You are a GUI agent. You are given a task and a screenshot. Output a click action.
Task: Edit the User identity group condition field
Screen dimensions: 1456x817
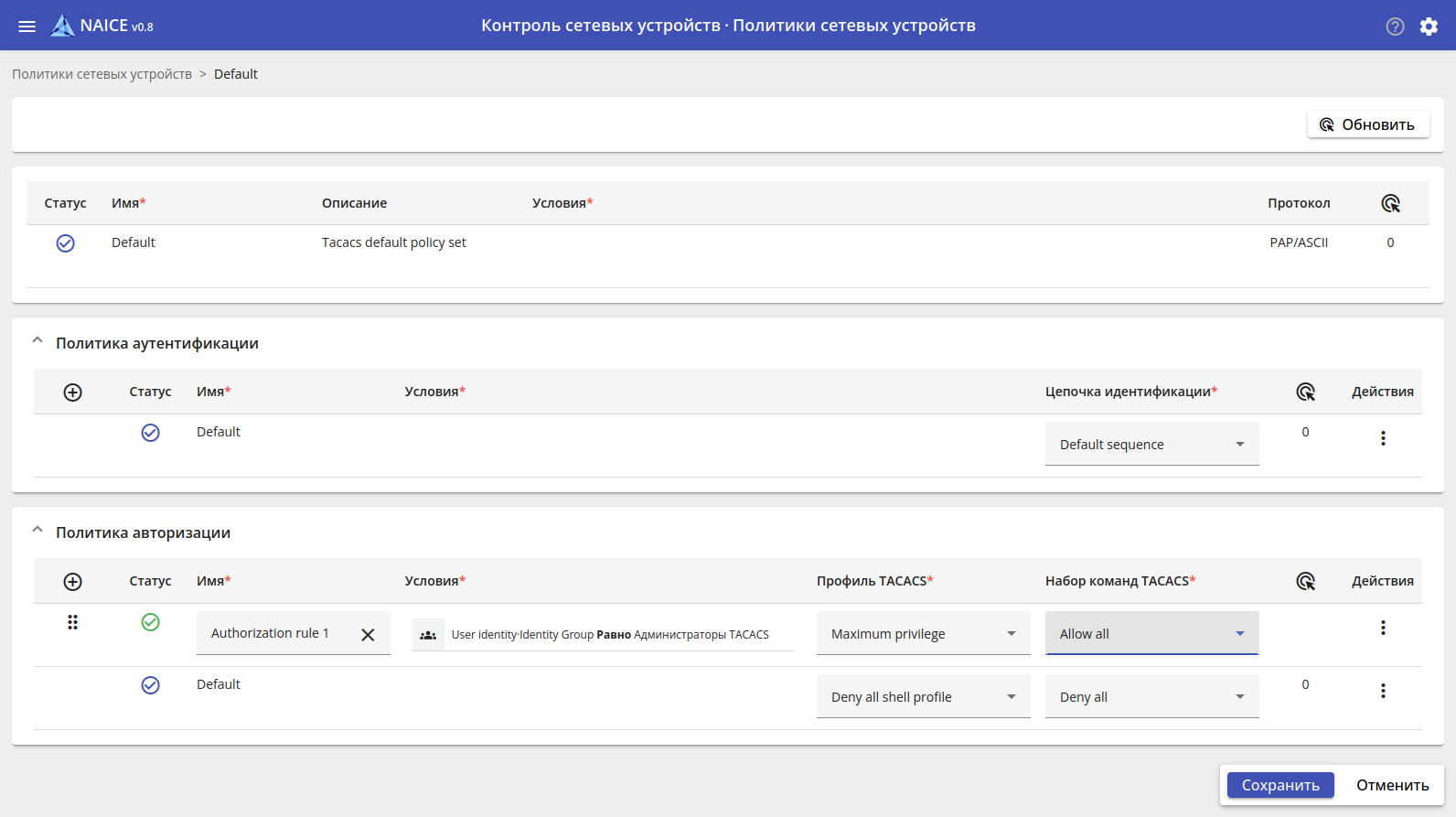[x=609, y=635]
